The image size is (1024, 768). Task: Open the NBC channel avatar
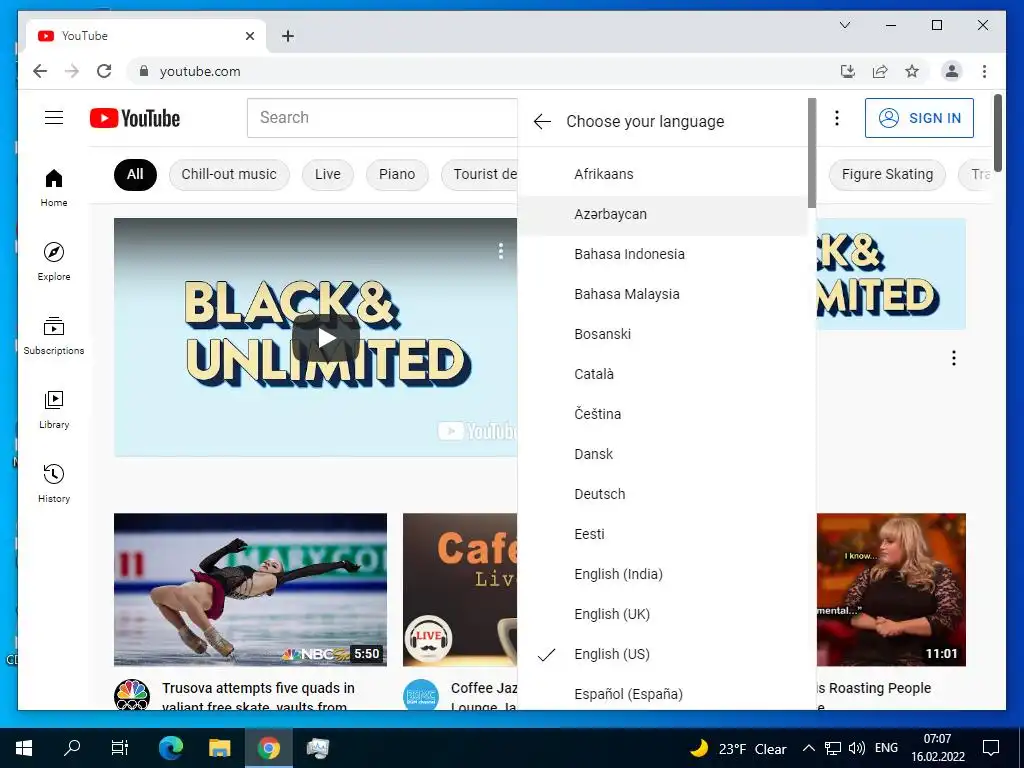point(132,695)
